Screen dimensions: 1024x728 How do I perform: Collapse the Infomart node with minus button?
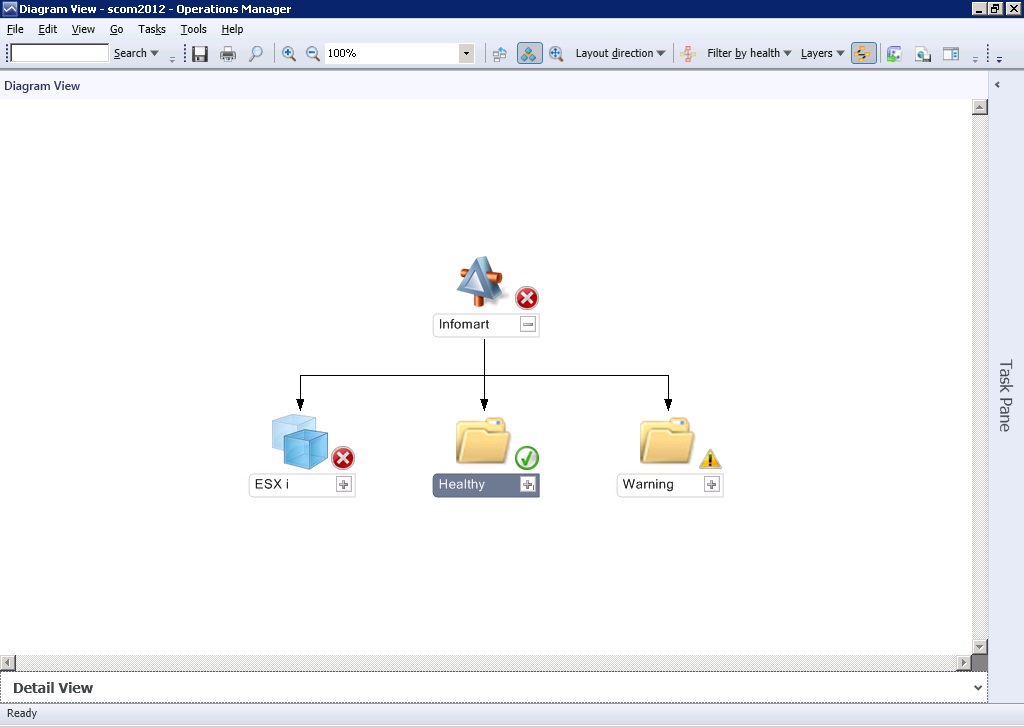pos(528,324)
